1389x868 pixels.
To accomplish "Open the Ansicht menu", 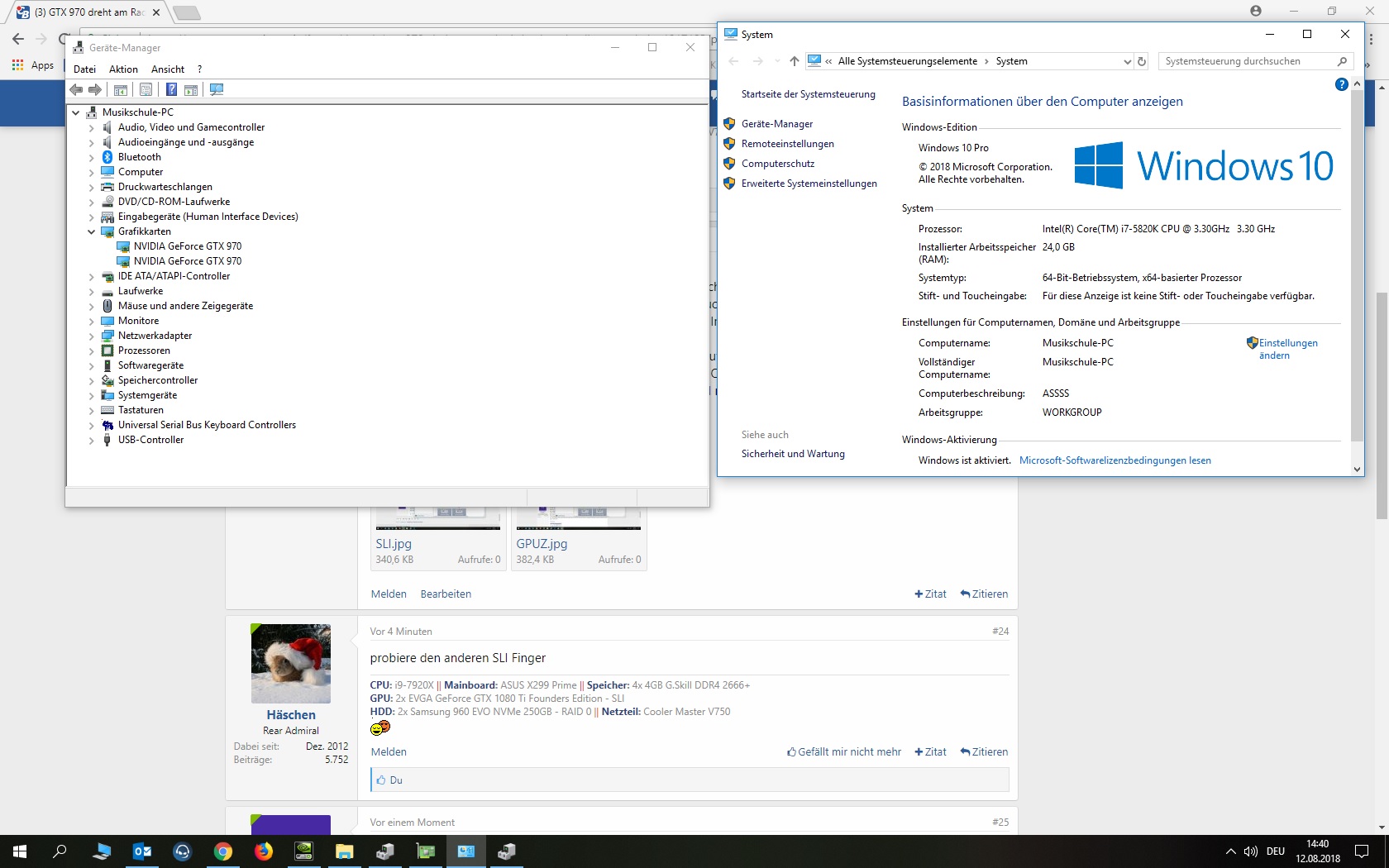I will [168, 69].
